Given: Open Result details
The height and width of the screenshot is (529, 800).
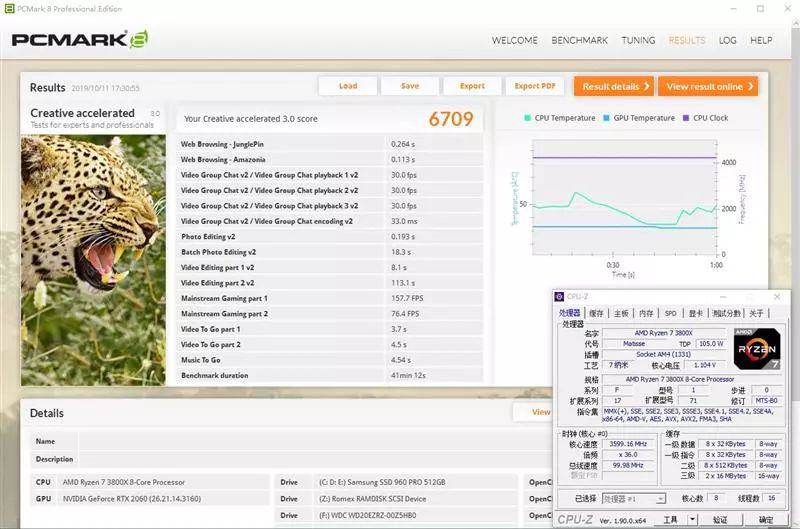Looking at the screenshot, I should (614, 86).
